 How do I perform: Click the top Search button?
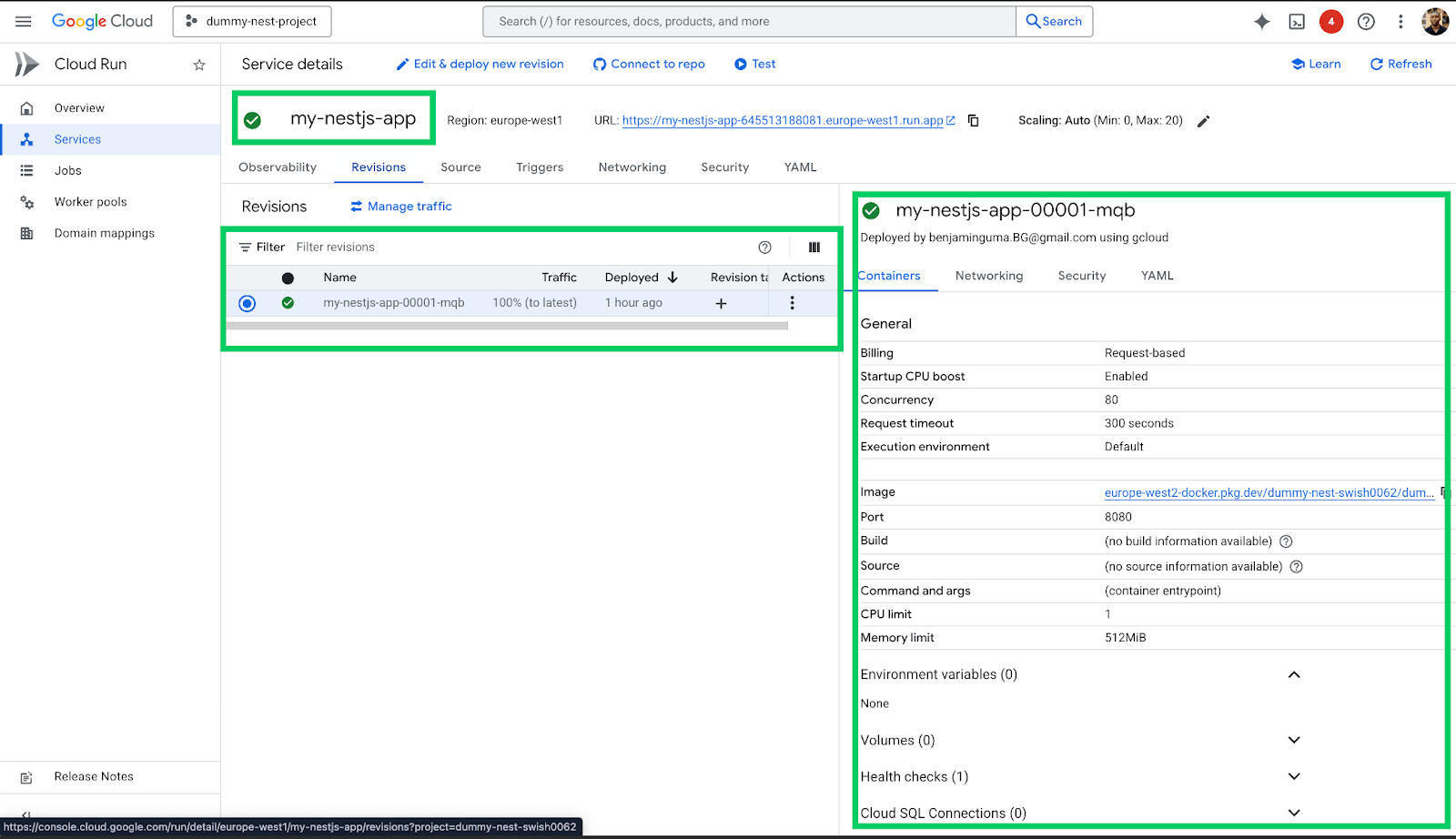pyautogui.click(x=1054, y=21)
